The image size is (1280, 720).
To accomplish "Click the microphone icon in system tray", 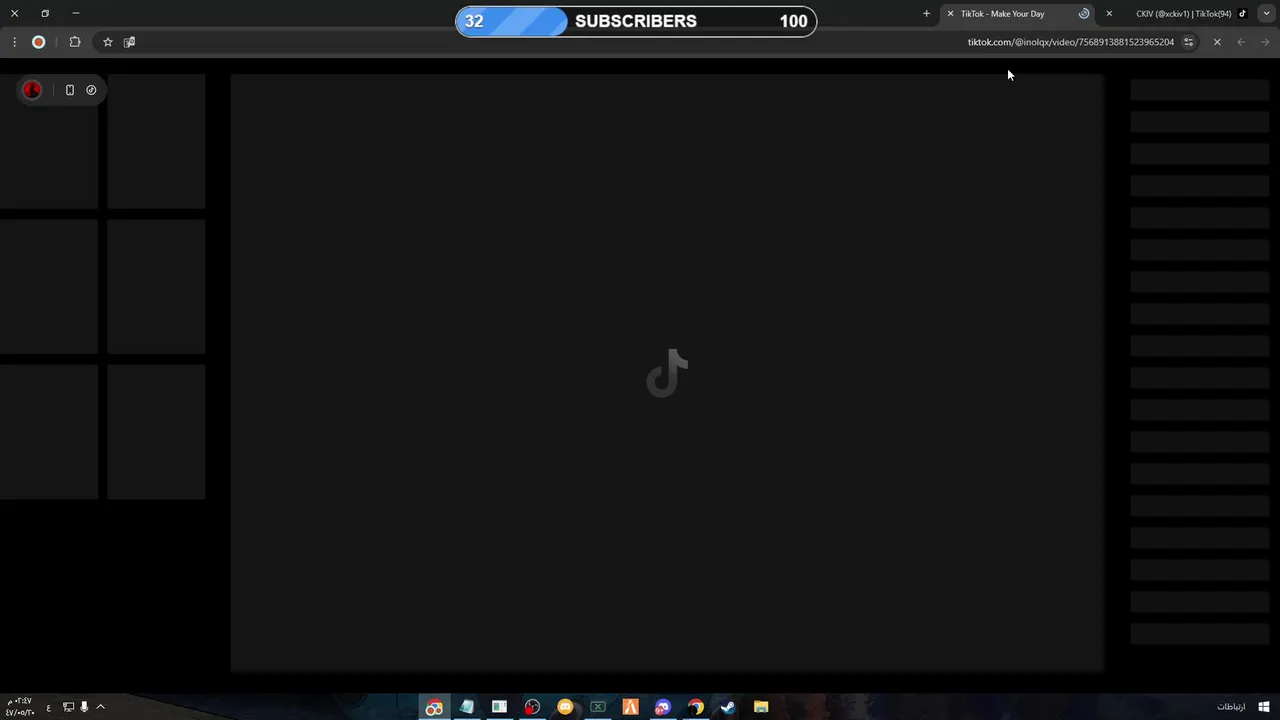I will tap(84, 707).
